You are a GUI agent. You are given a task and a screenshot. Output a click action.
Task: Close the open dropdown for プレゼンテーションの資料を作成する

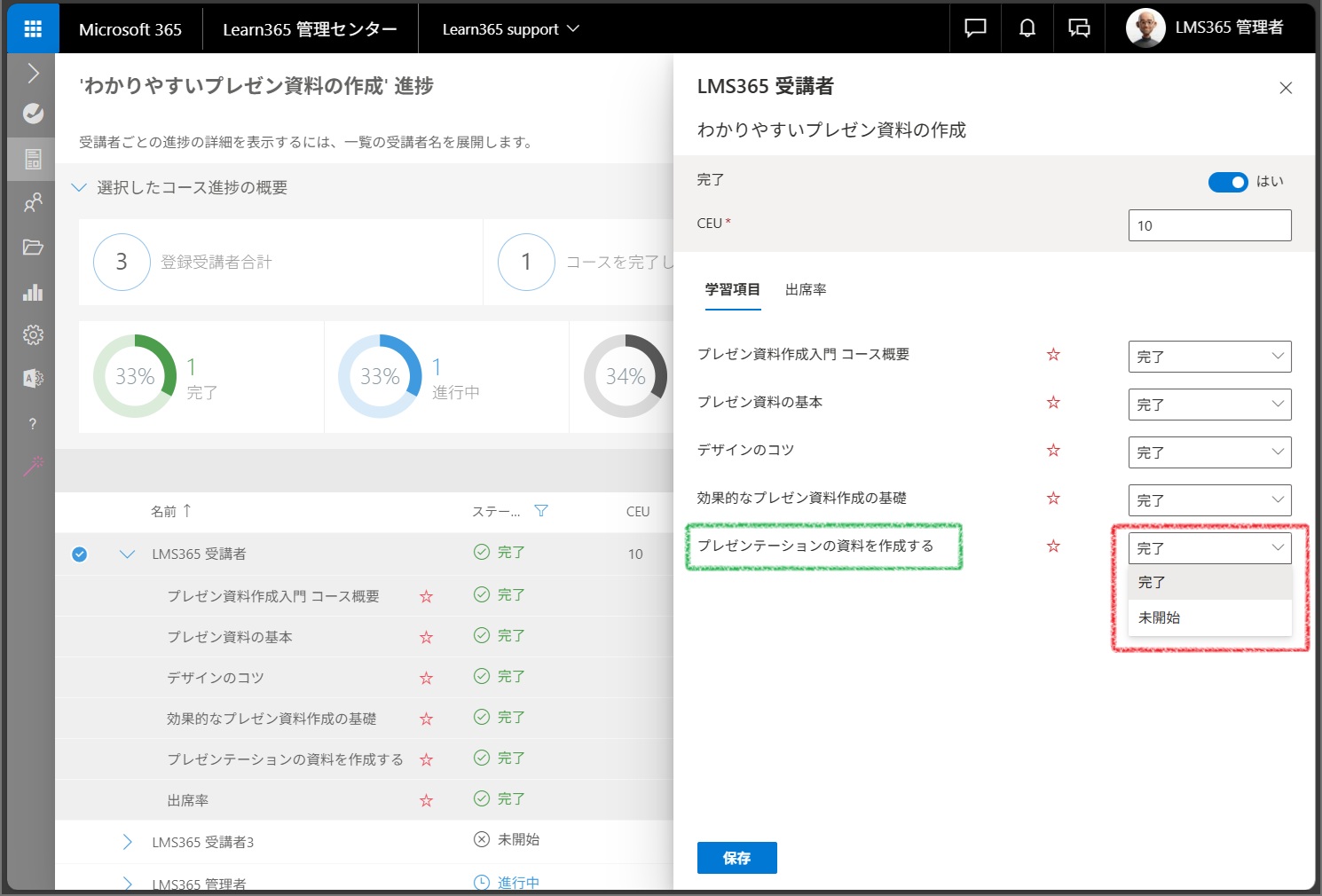[1209, 548]
